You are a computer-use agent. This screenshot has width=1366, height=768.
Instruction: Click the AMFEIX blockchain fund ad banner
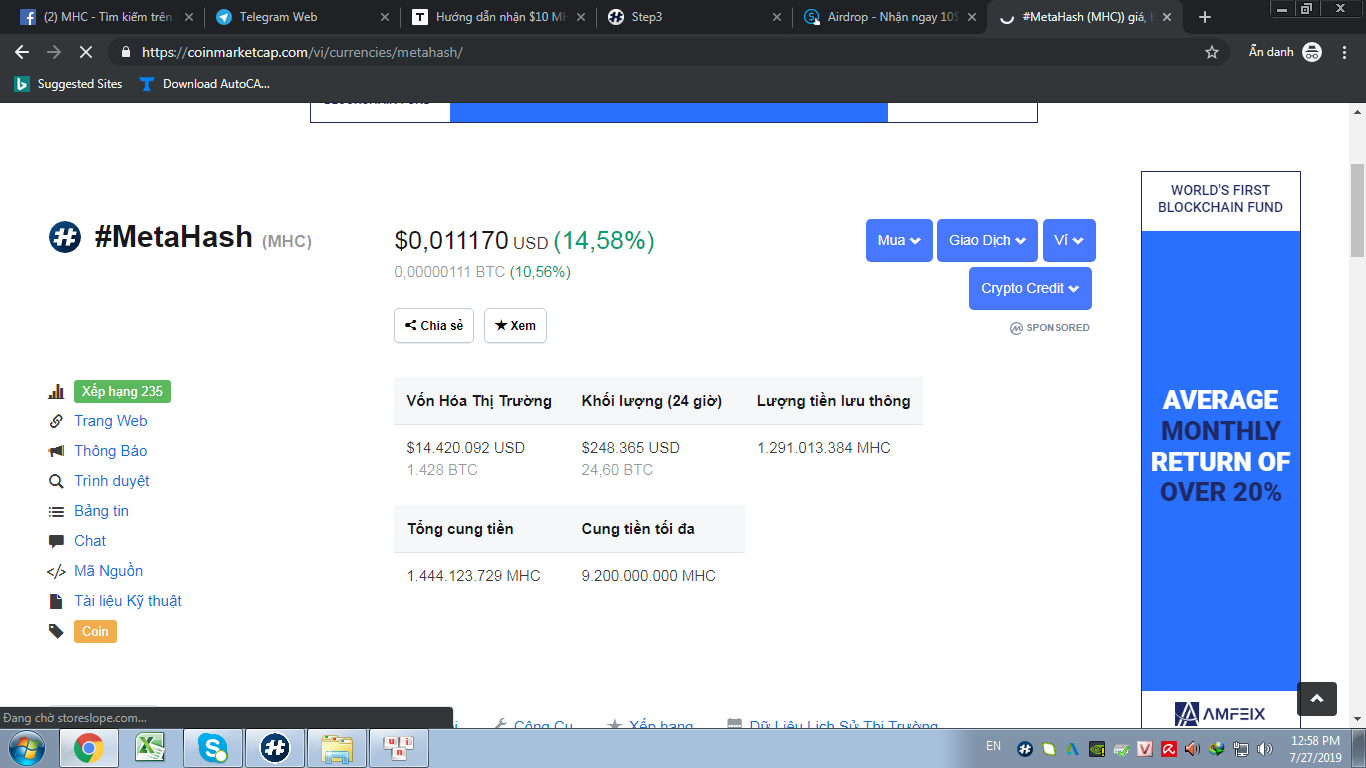click(x=1221, y=452)
